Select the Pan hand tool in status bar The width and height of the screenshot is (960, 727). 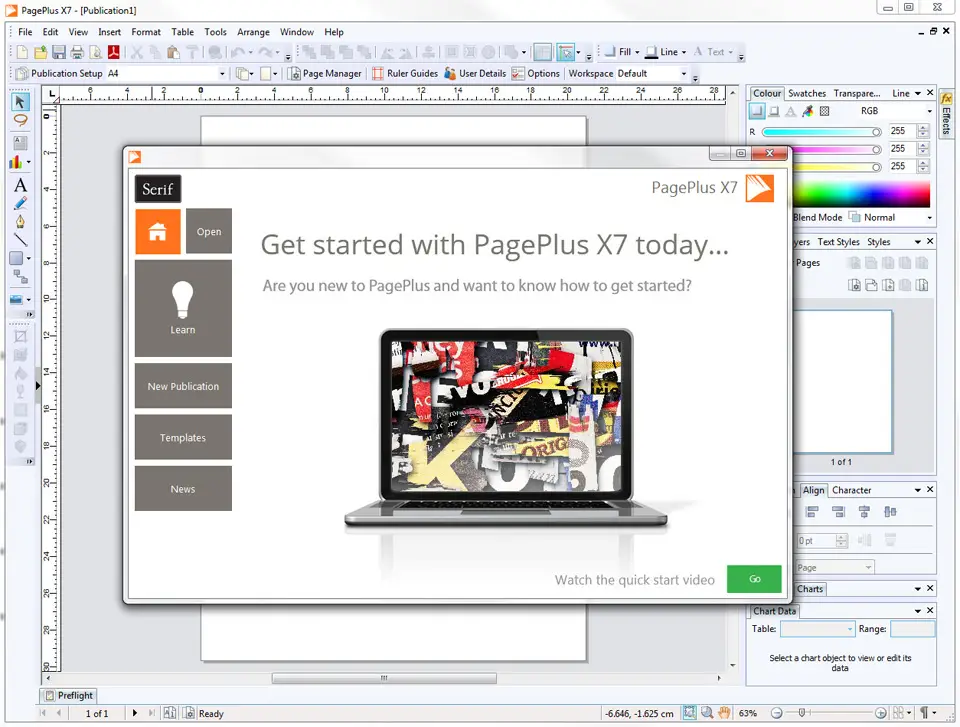pyautogui.click(x=724, y=713)
